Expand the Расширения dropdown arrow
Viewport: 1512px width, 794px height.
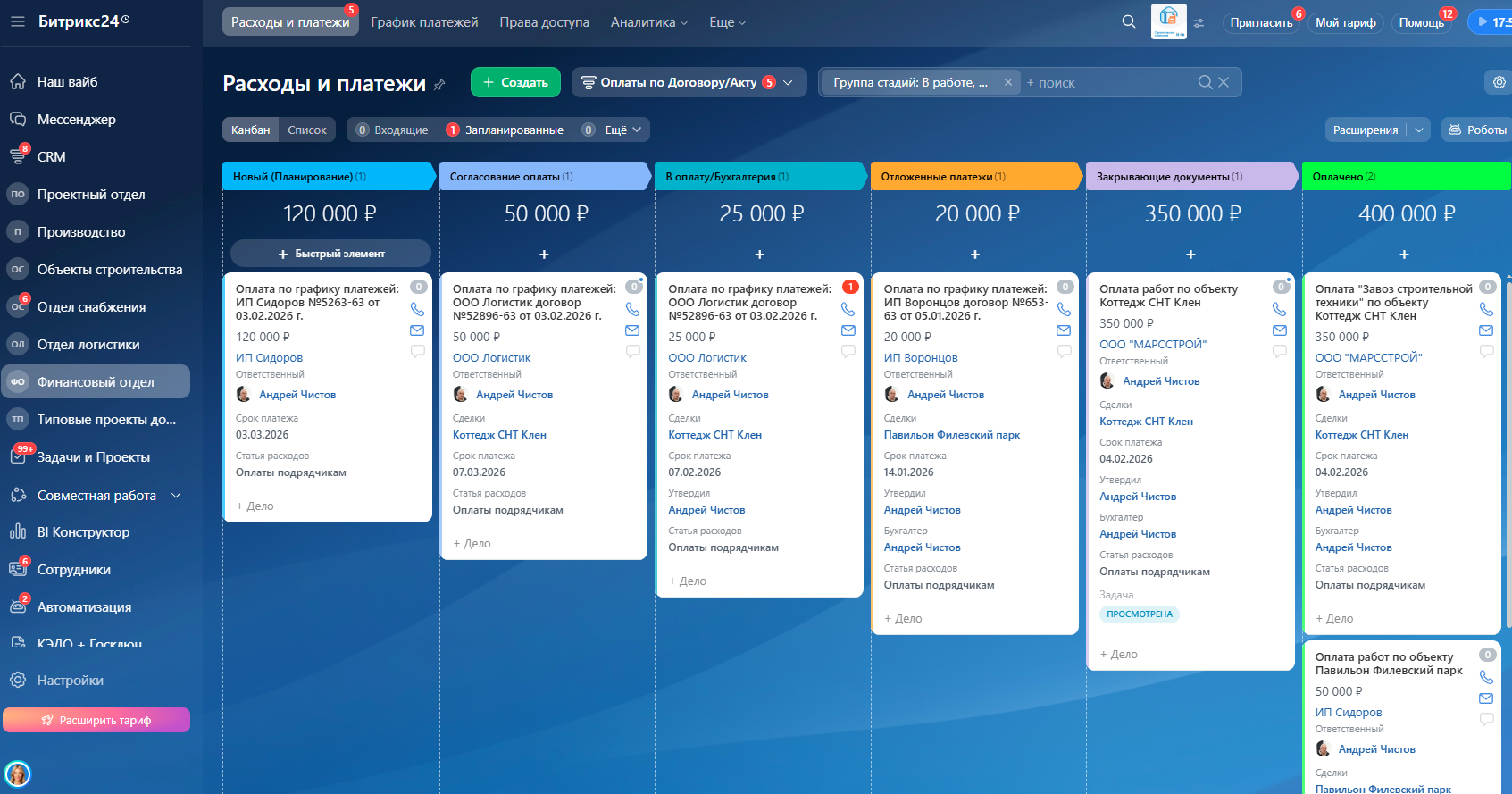pos(1420,130)
